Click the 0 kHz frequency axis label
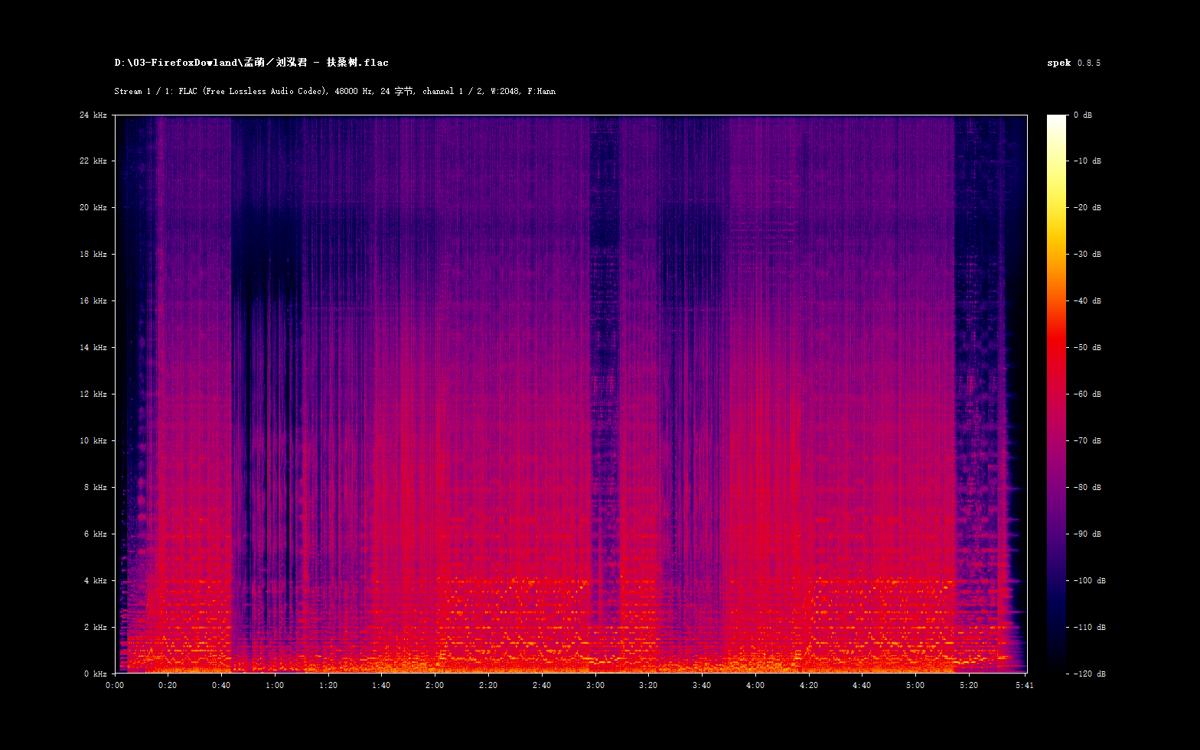Screen dimensions: 1200x750 pyautogui.click(x=95, y=674)
